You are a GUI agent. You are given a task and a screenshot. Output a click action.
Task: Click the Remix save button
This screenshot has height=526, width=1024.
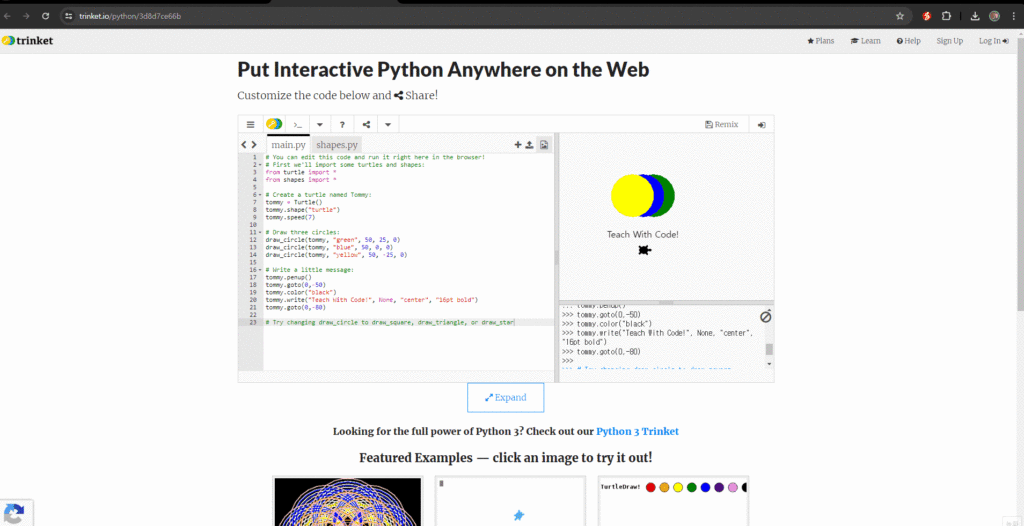[x=722, y=124]
